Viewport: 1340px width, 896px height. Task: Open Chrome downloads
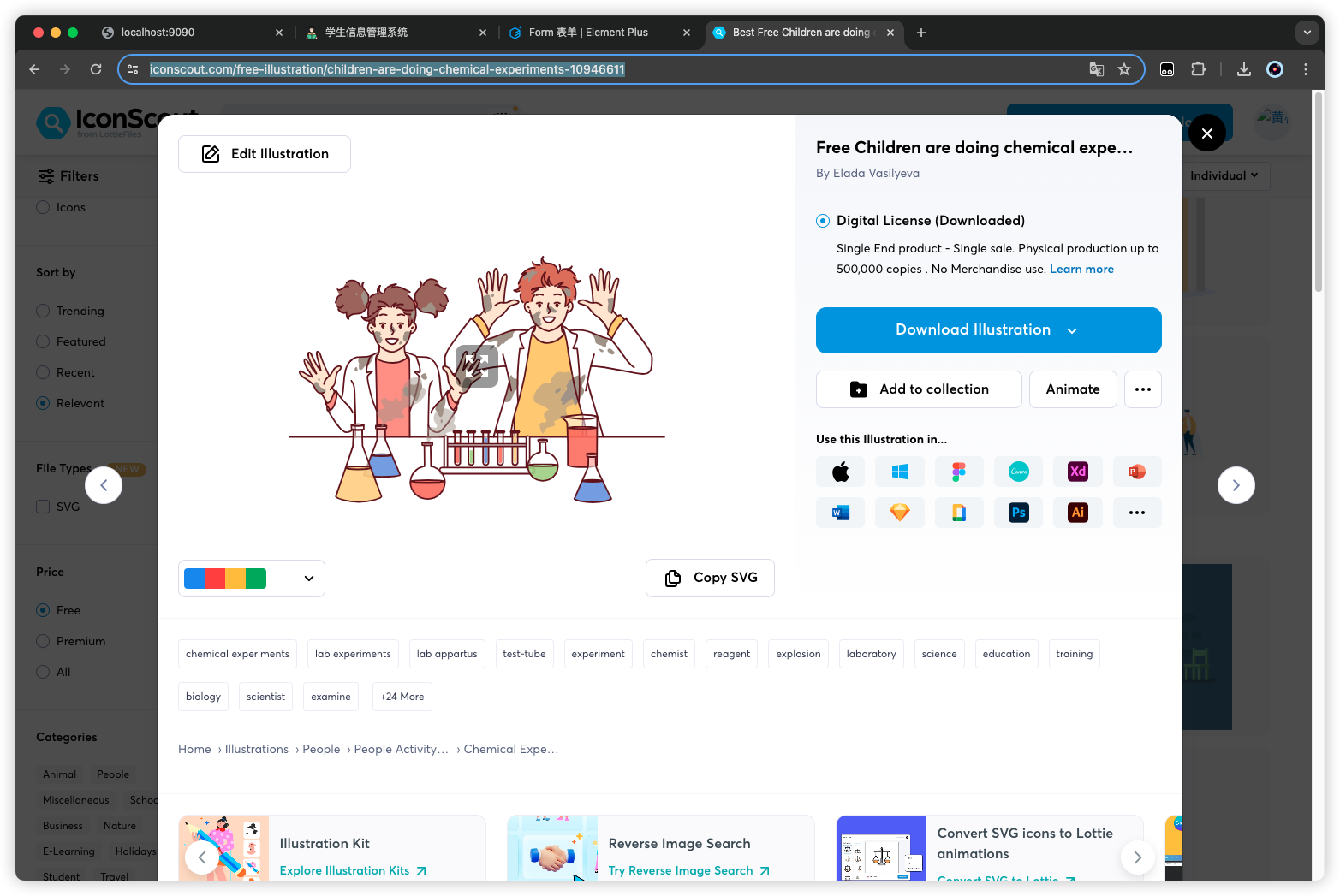pos(1244,69)
